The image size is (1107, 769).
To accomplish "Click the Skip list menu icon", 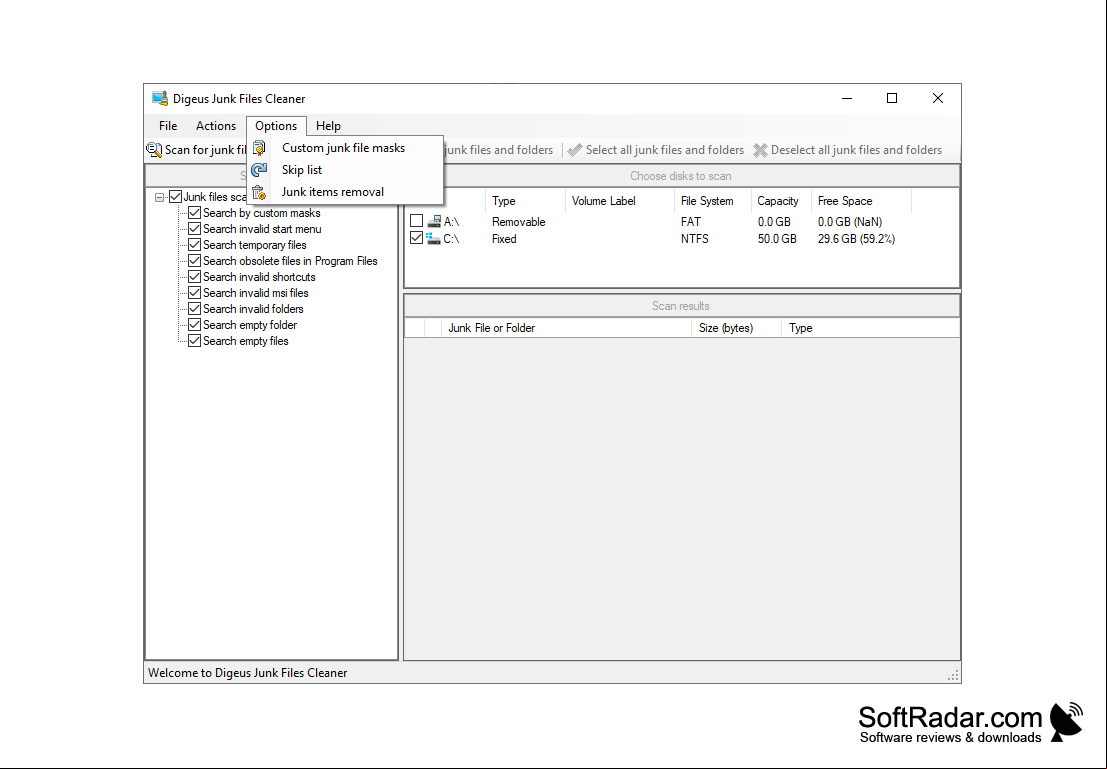I will pyautogui.click(x=259, y=169).
